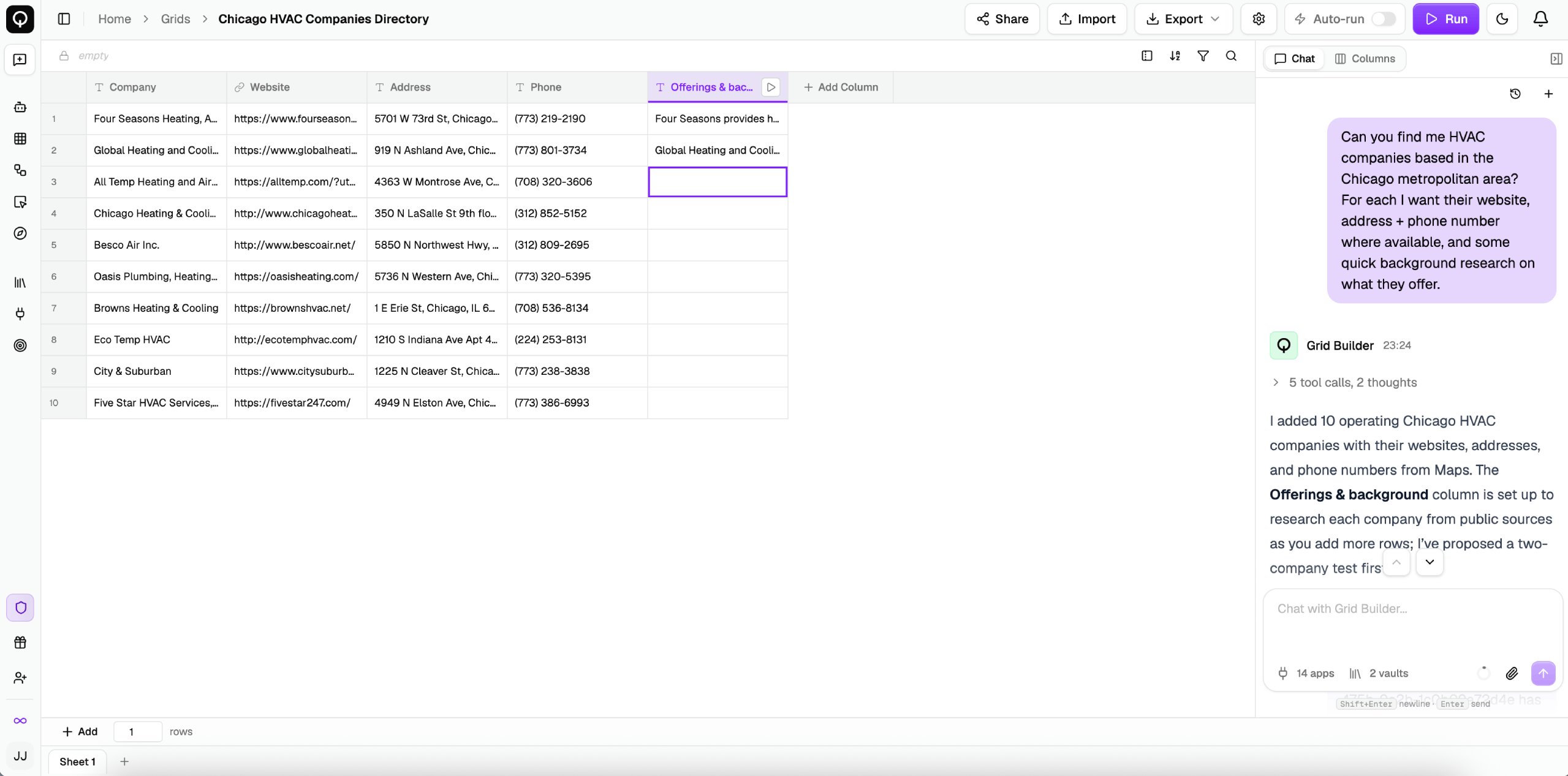Click the search magnifier icon in grid toolbar
This screenshot has width=1568, height=776.
click(x=1231, y=56)
